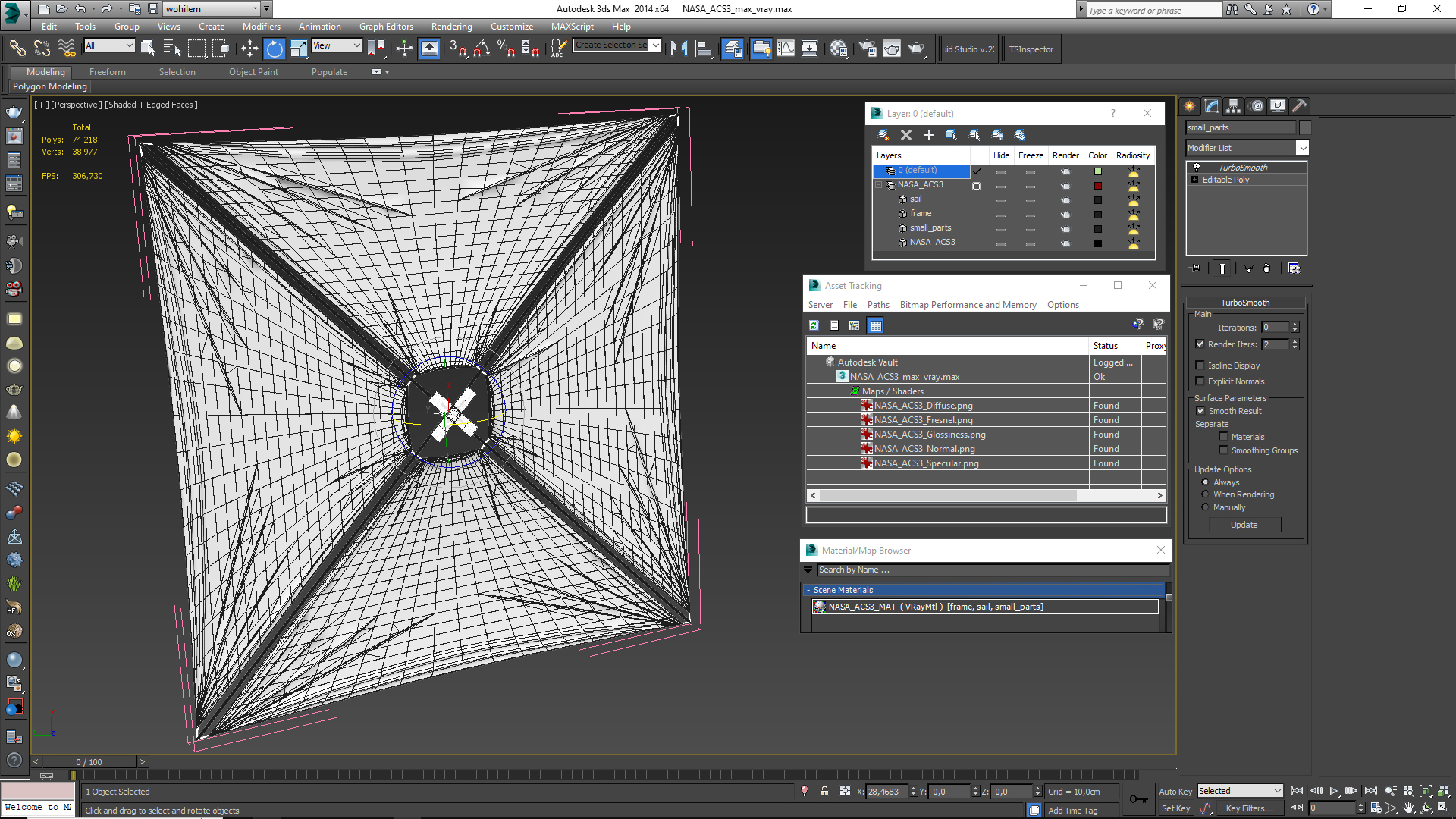Switch to the Object Paint ribbon tab
Screen dimensions: 1456x819
click(253, 72)
